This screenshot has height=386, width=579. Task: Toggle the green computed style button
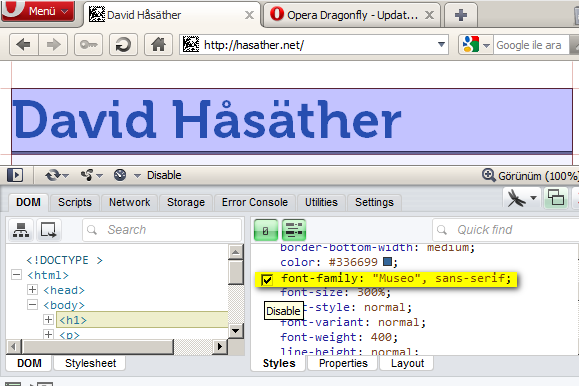click(265, 230)
